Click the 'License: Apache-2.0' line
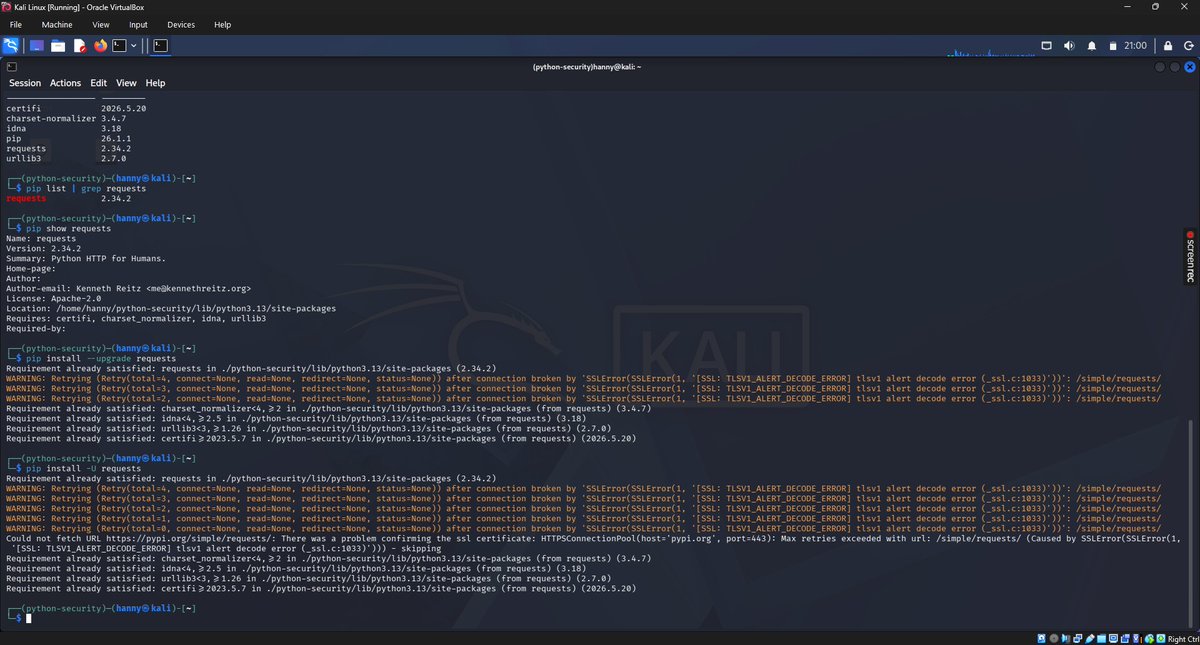This screenshot has height=645, width=1200. click(x=54, y=298)
